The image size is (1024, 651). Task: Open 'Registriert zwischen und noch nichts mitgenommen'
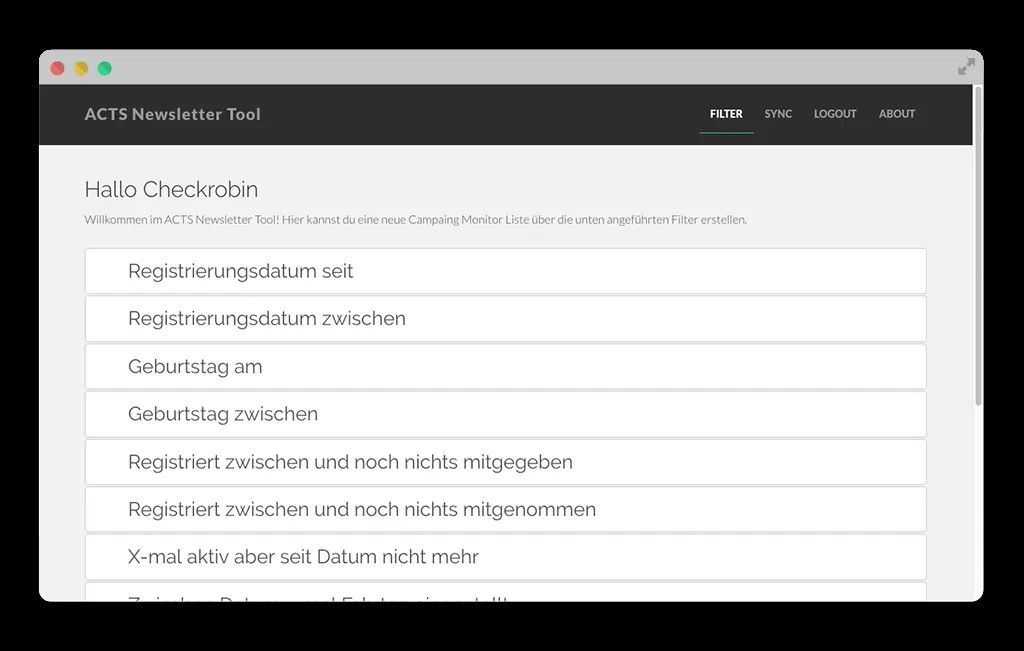[x=504, y=509]
